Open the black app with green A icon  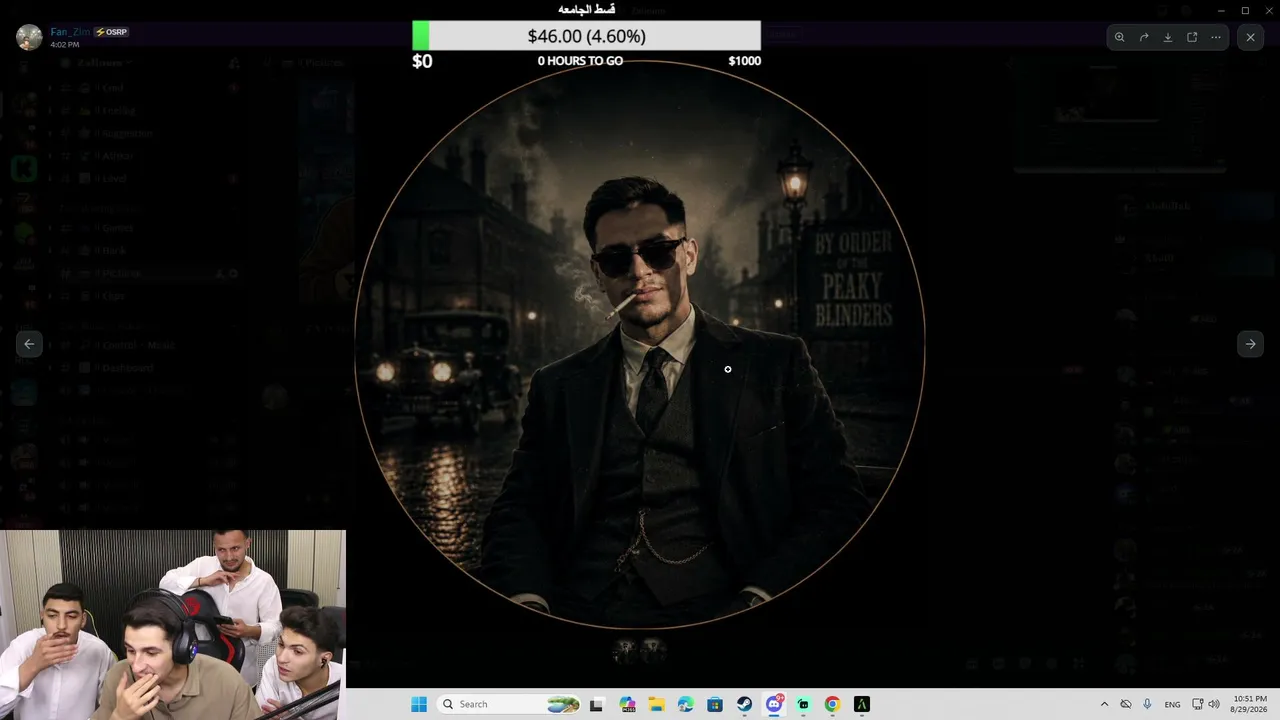[x=861, y=704]
